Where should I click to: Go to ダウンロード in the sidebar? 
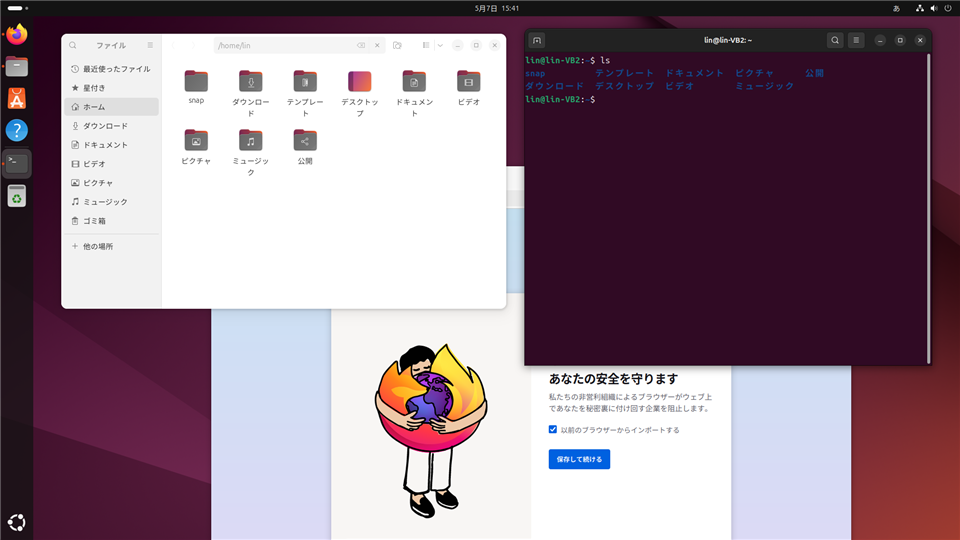click(111, 126)
